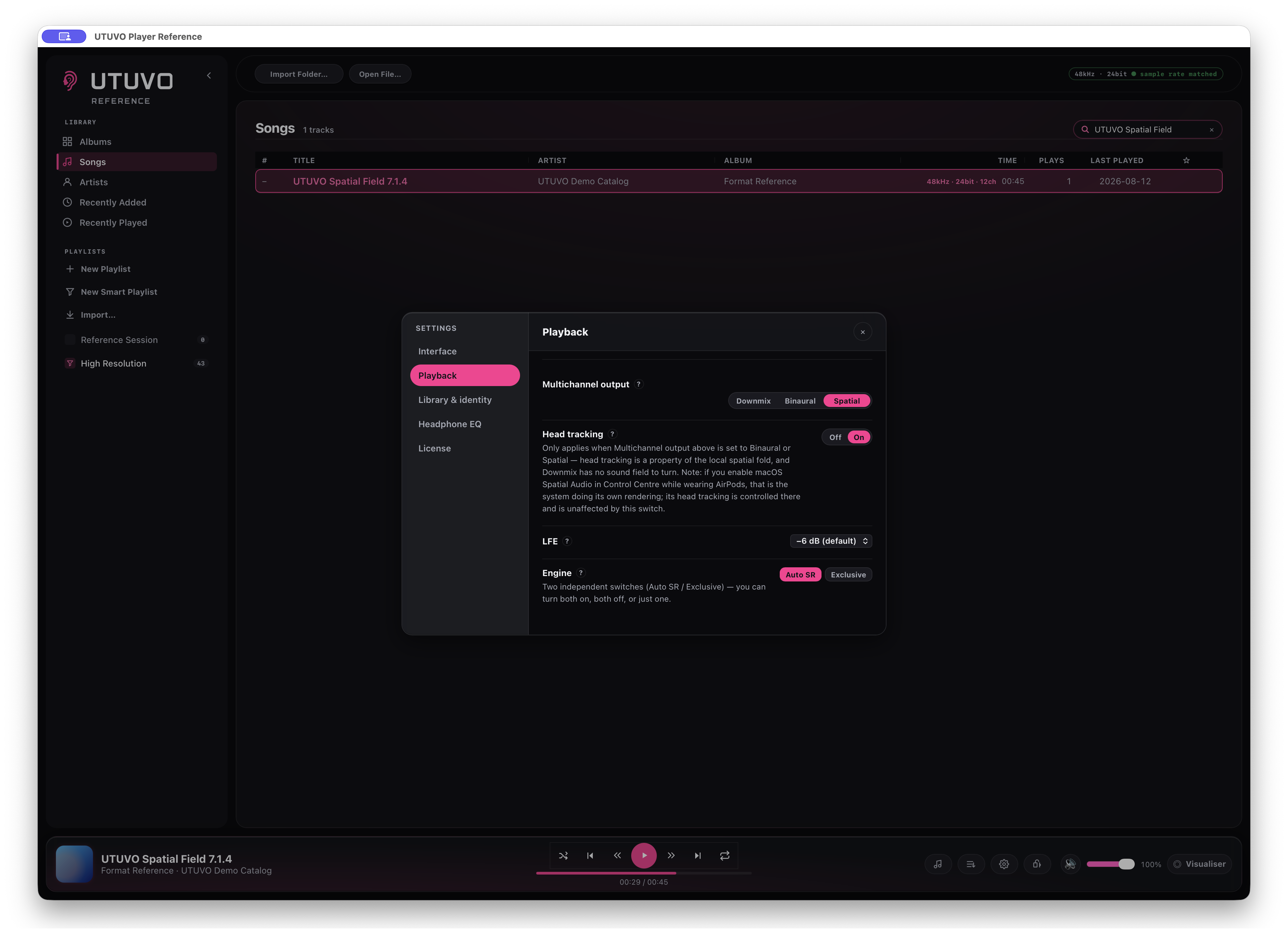
Task: Select the UTUVO Spatial Field 7.1.4 row
Action: click(739, 181)
